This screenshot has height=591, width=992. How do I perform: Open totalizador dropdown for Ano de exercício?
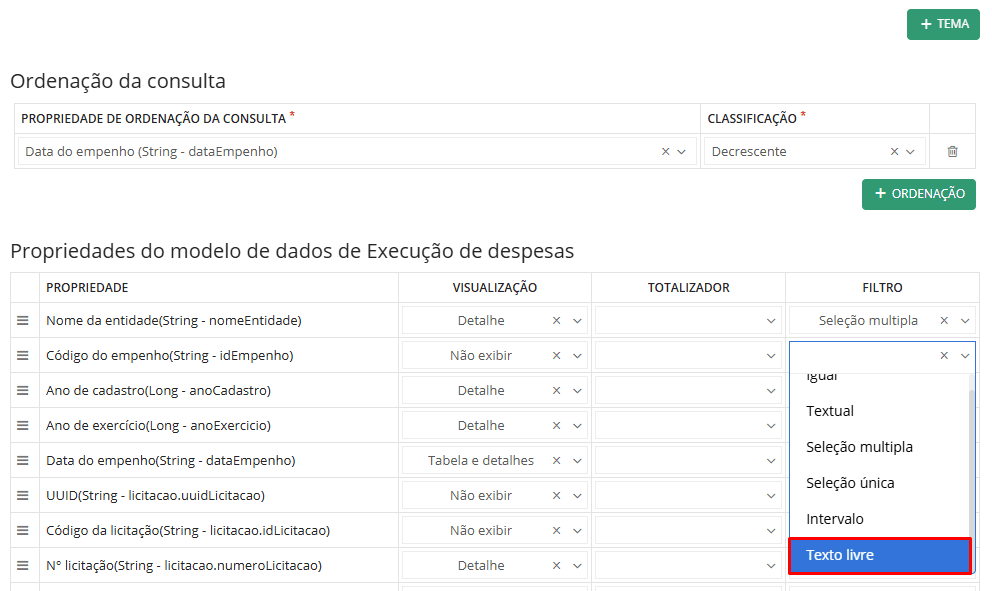(x=771, y=425)
